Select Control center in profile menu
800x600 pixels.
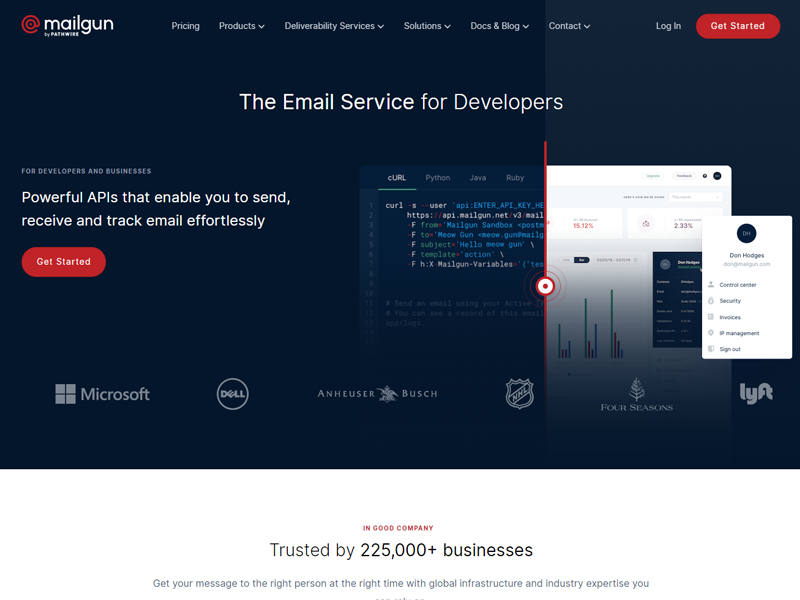pyautogui.click(x=738, y=285)
